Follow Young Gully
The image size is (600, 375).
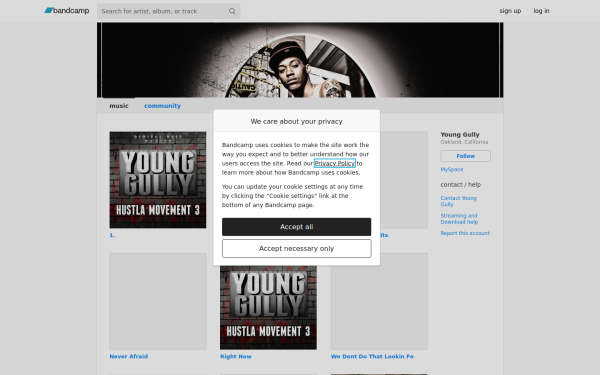point(465,156)
